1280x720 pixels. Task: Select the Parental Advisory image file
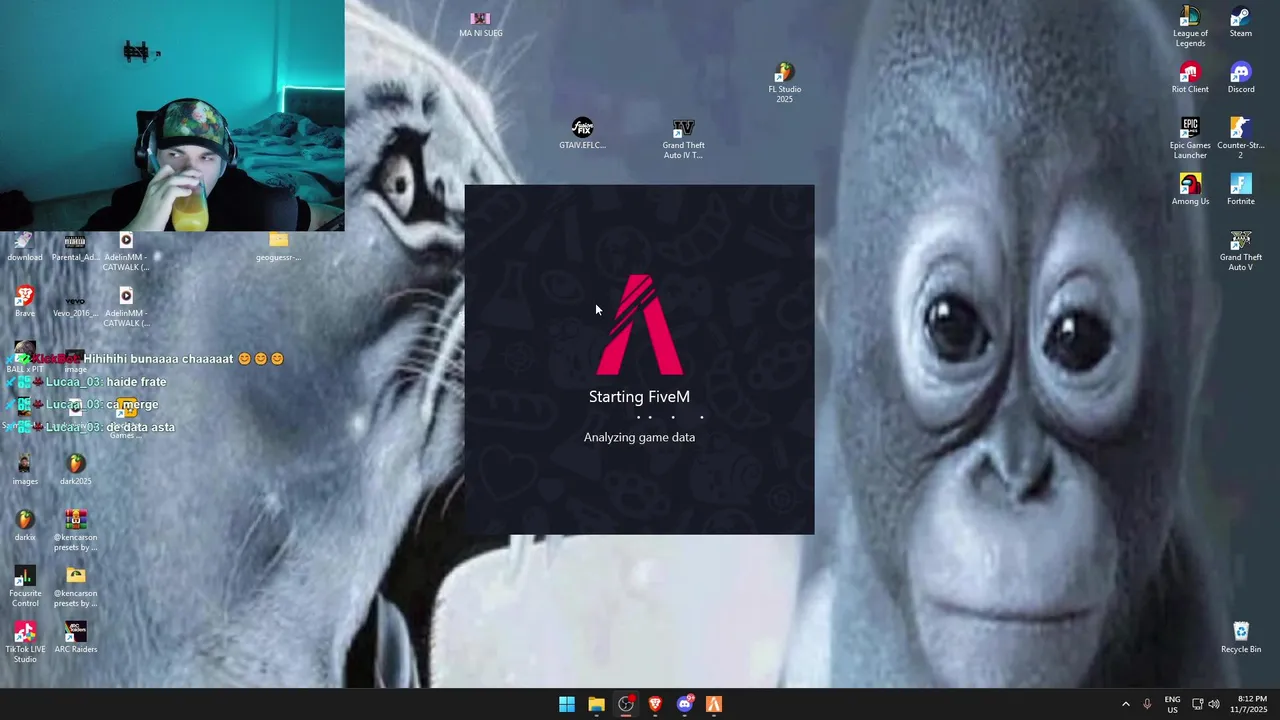click(75, 247)
